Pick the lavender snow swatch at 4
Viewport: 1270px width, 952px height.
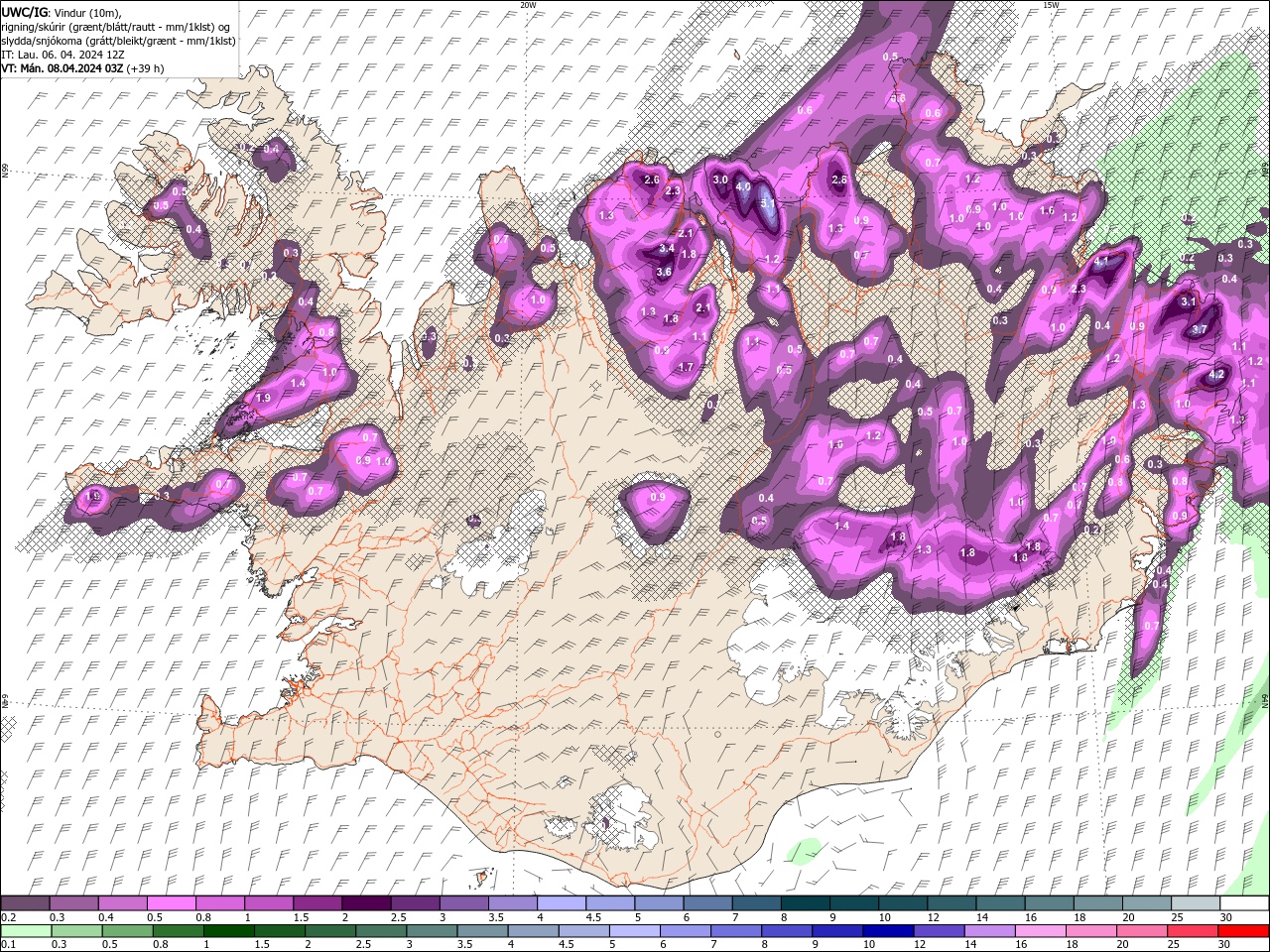pyautogui.click(x=563, y=903)
